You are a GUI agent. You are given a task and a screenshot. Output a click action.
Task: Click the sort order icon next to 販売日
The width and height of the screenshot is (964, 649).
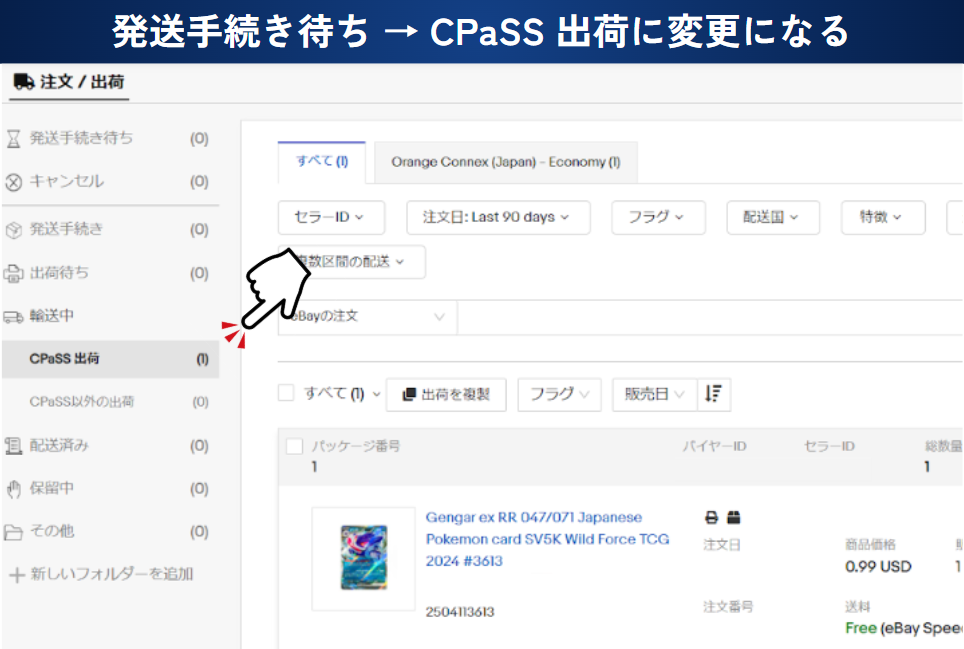point(713,394)
